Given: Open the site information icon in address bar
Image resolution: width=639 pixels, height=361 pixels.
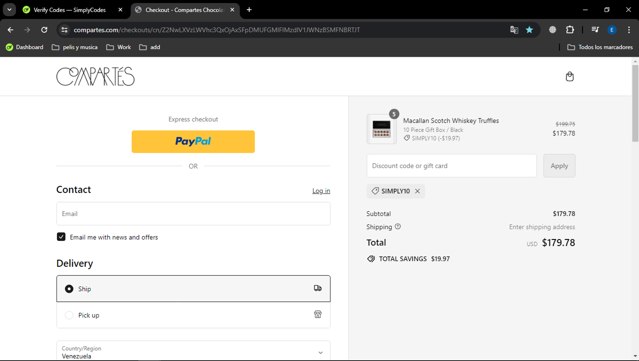Looking at the screenshot, I should [64, 30].
